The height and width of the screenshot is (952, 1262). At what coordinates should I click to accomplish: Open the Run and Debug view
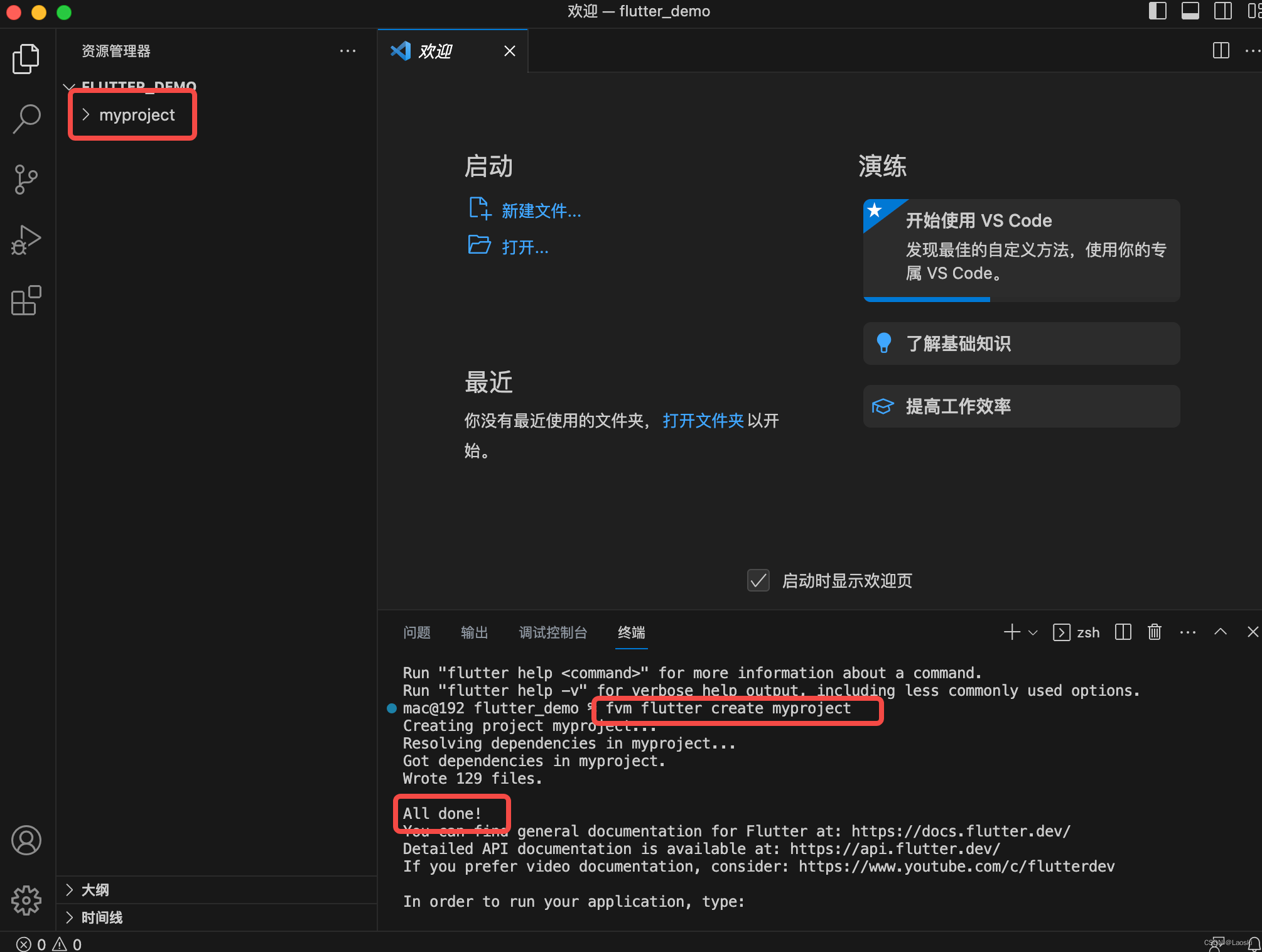26,240
